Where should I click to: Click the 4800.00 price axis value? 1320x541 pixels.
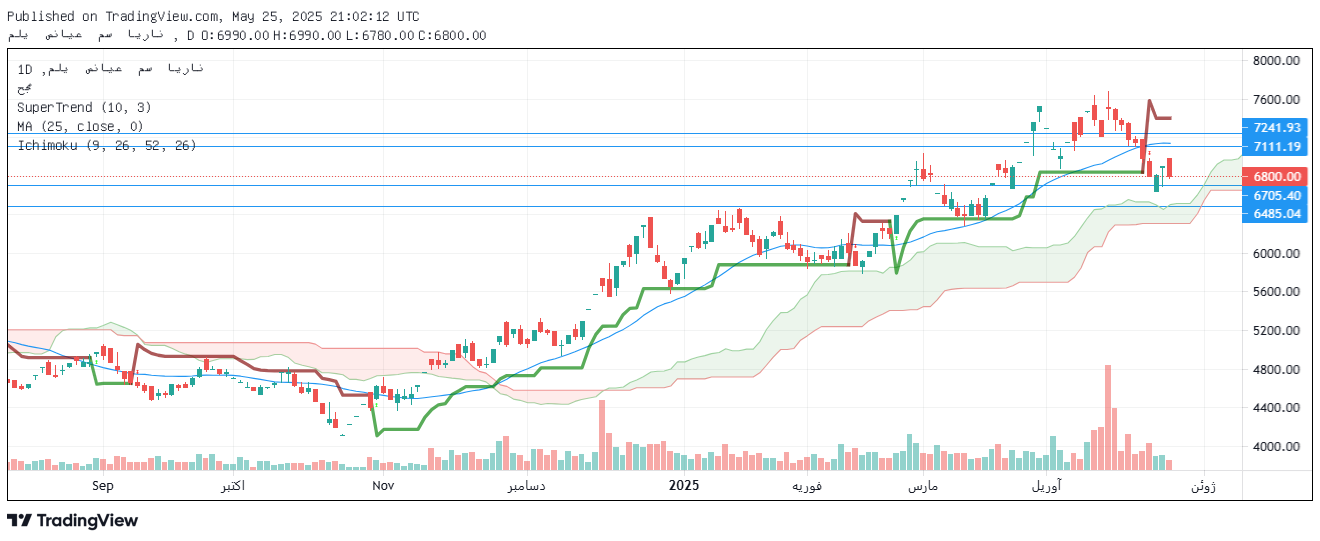click(x=1276, y=370)
